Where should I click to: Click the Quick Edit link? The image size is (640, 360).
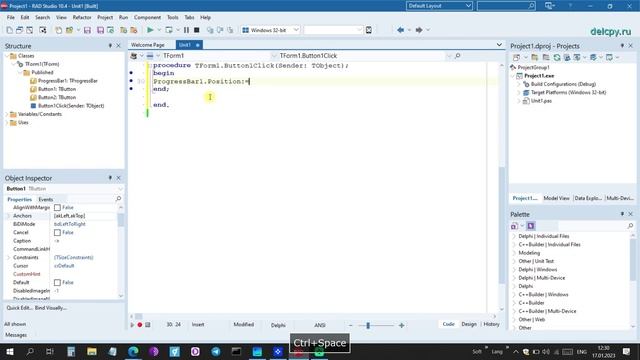tap(19, 308)
